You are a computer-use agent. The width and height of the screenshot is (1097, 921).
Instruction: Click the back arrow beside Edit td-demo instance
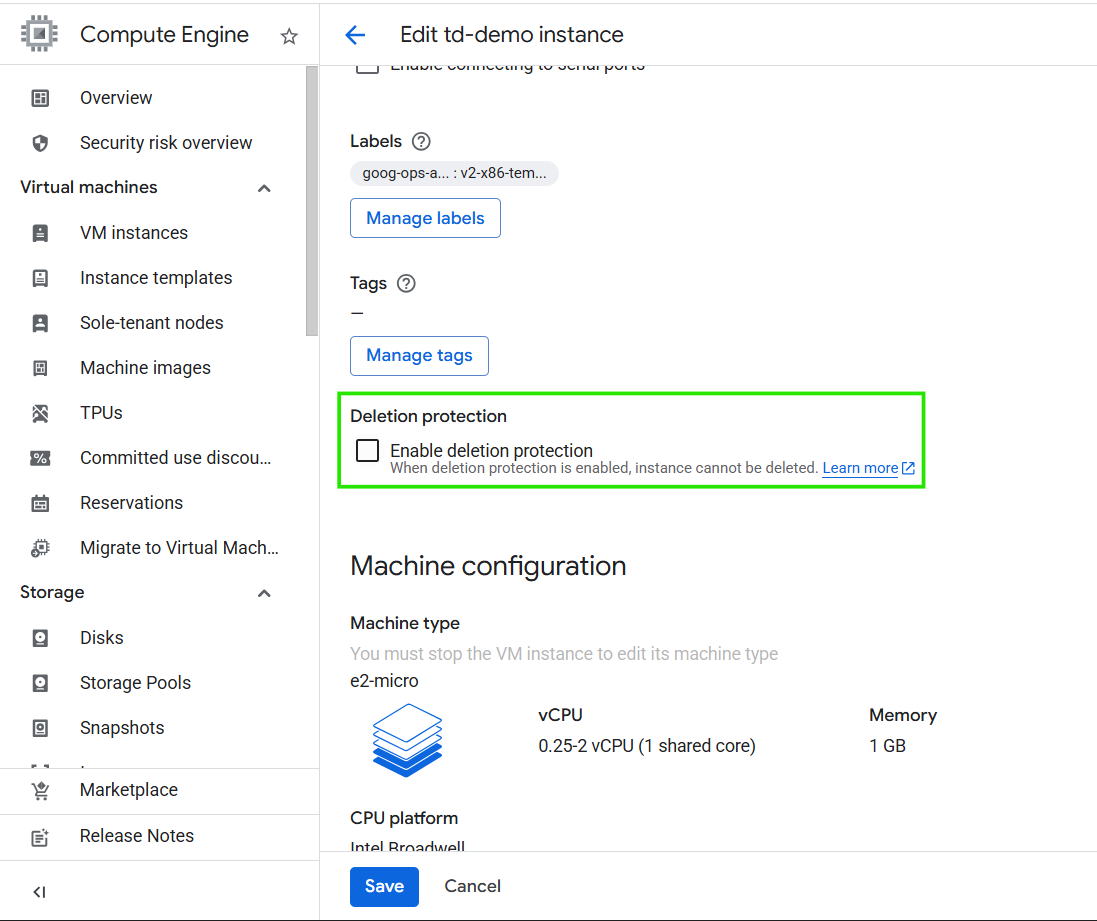355,35
